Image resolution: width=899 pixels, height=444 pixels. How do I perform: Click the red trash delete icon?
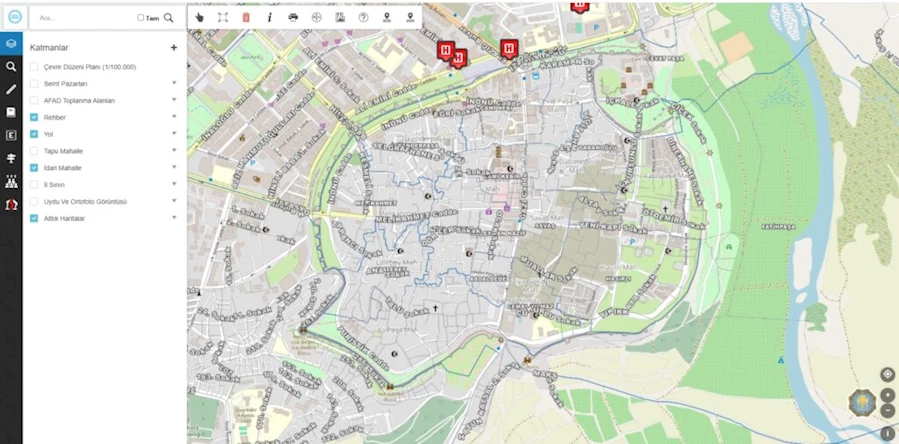246,17
